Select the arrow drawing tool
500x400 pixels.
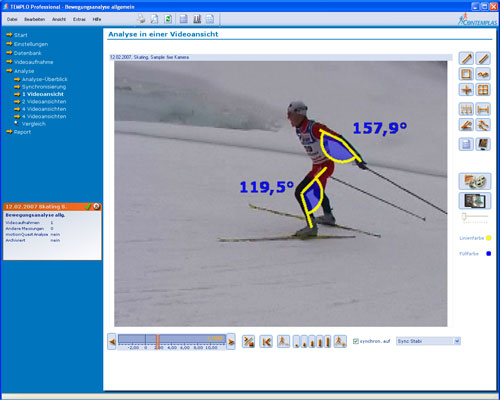click(x=466, y=58)
